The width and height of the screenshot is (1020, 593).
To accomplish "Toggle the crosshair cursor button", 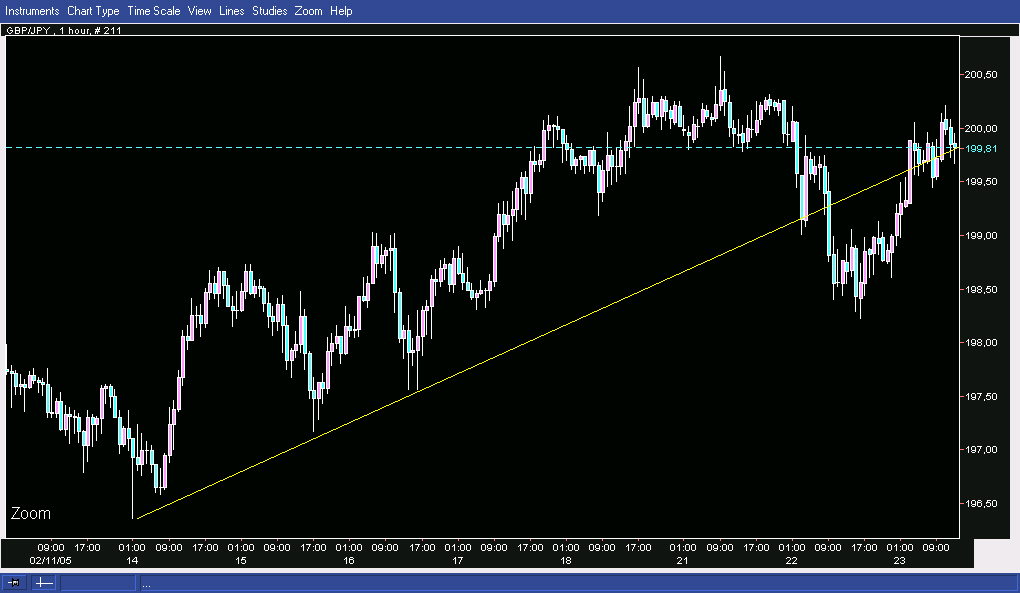I will [44, 583].
